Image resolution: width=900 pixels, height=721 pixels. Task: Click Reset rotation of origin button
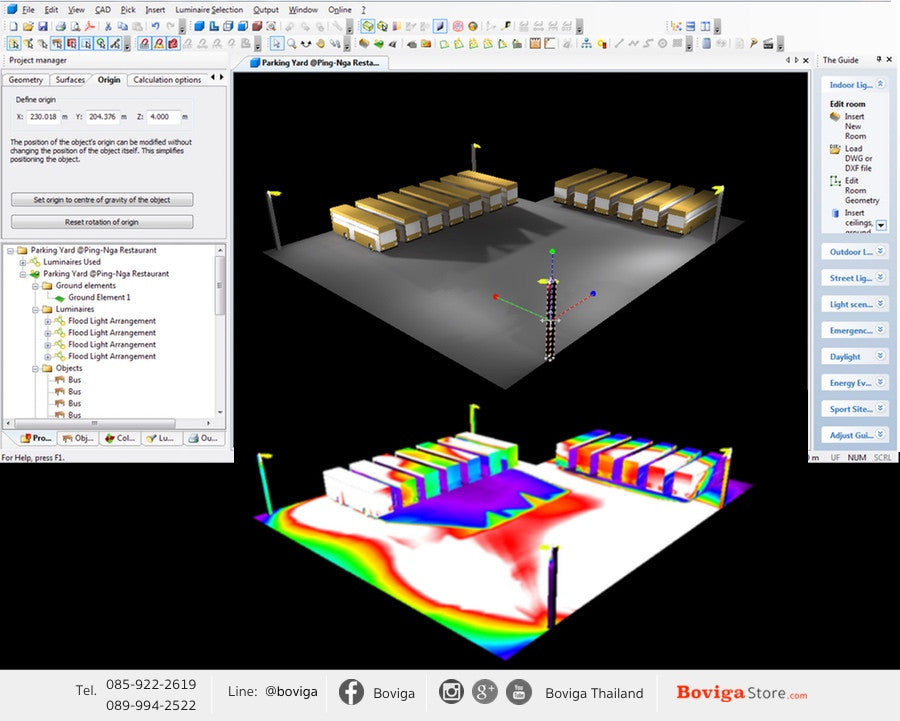[101, 222]
